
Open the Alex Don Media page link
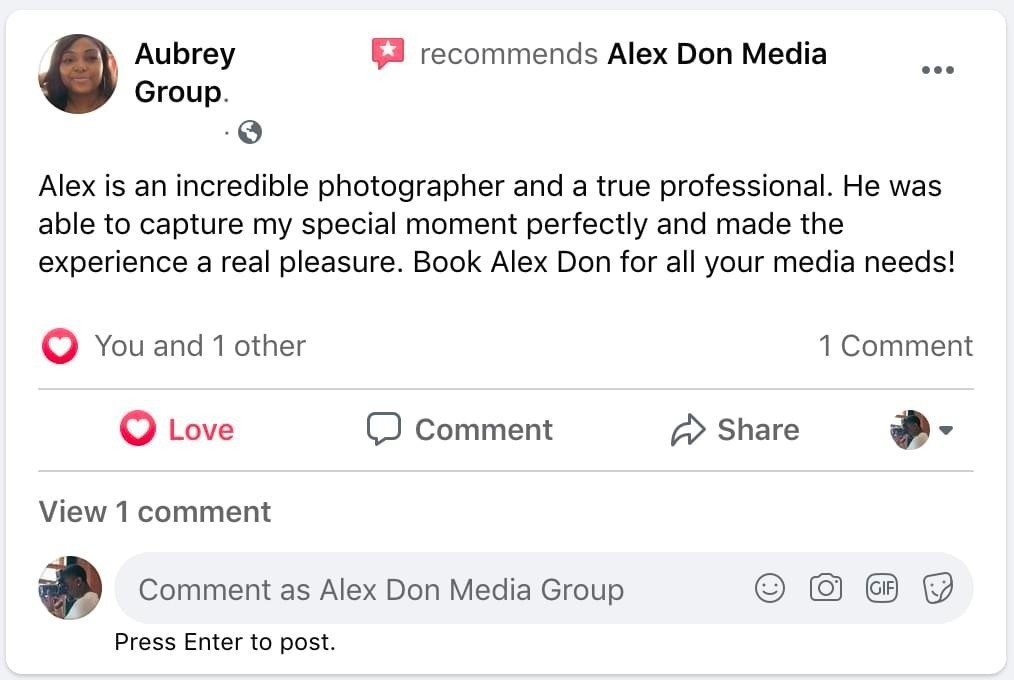(717, 53)
